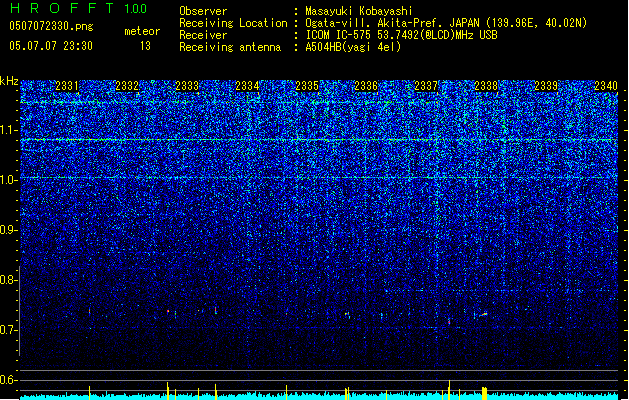Click the meteor count label
629x400 pixels.
coord(142,31)
